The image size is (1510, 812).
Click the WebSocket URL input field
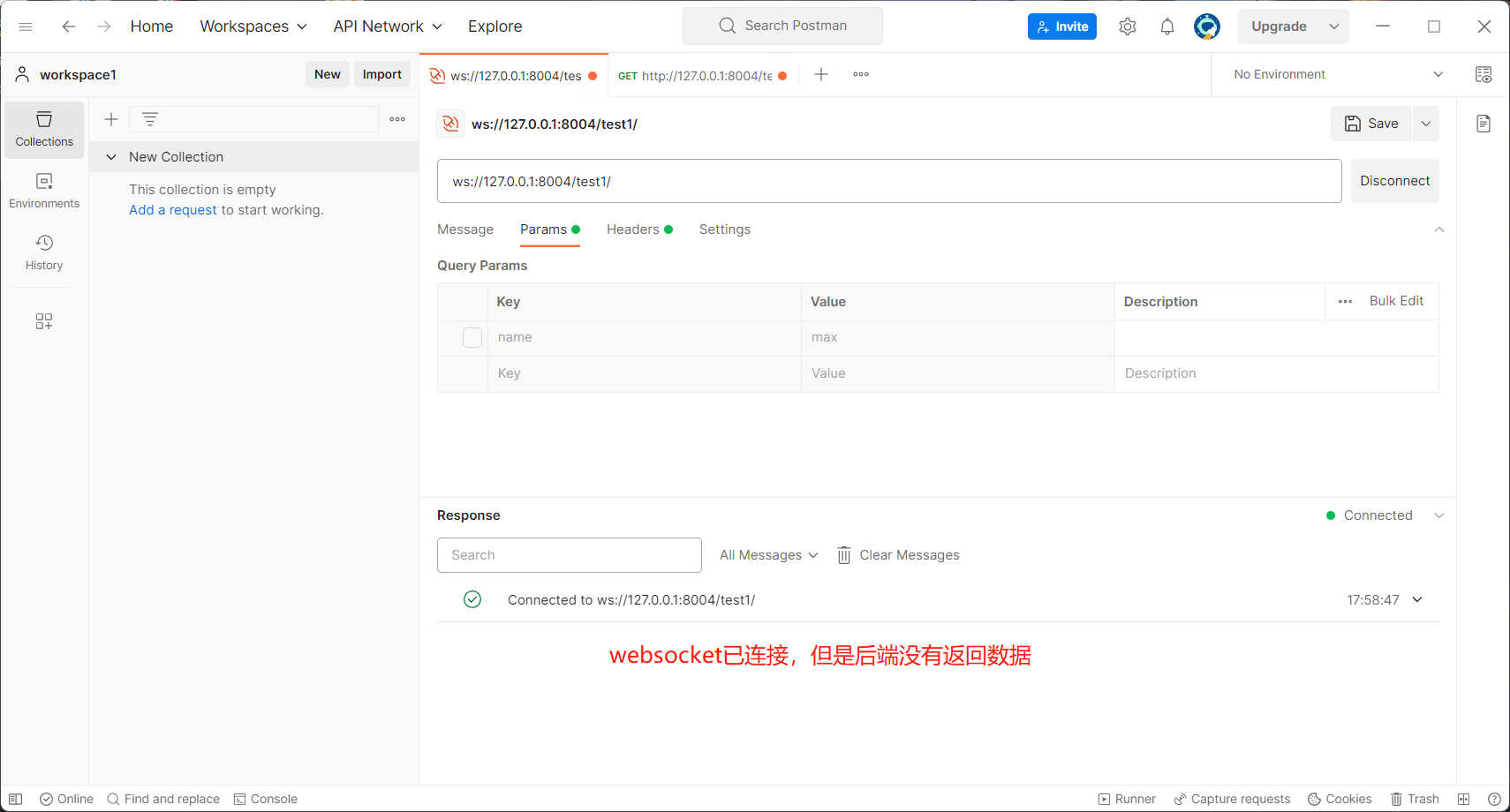(889, 181)
